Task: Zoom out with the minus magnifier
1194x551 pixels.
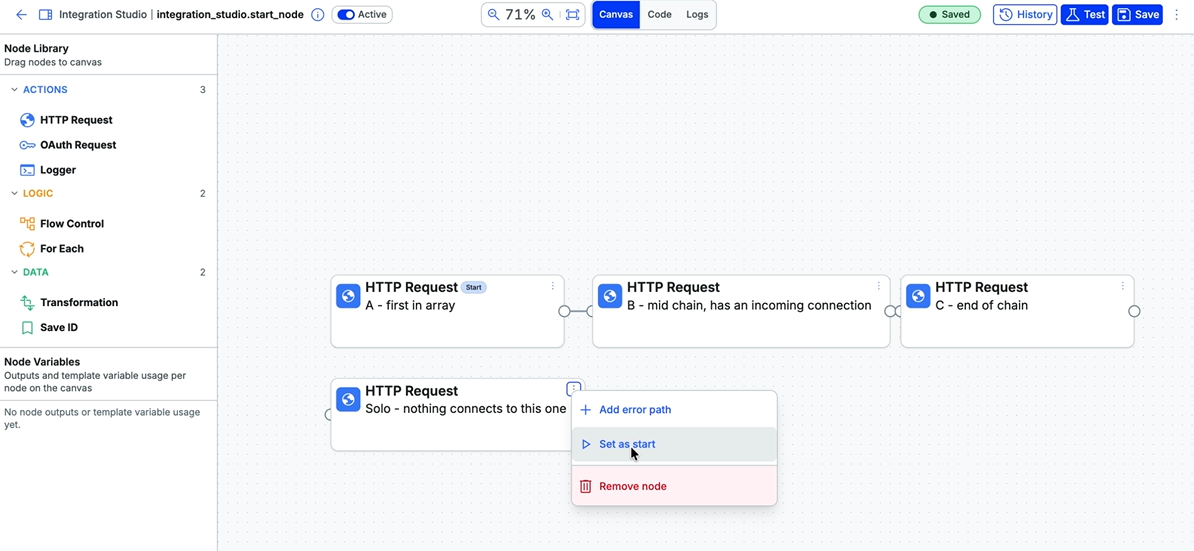Action: point(493,14)
